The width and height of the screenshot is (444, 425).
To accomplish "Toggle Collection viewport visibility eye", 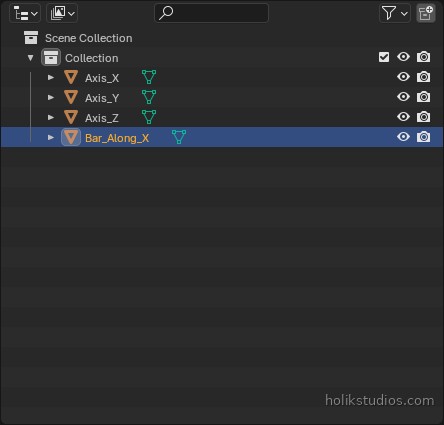I will tap(403, 57).
